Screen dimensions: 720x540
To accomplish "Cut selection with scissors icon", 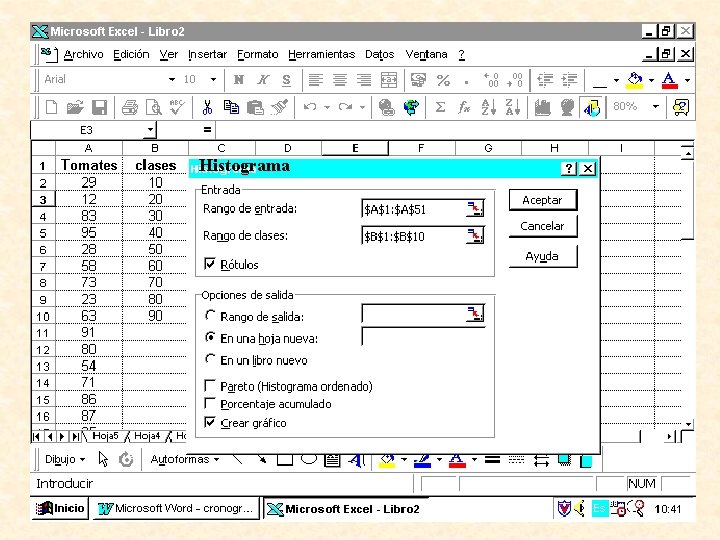I will click(208, 107).
